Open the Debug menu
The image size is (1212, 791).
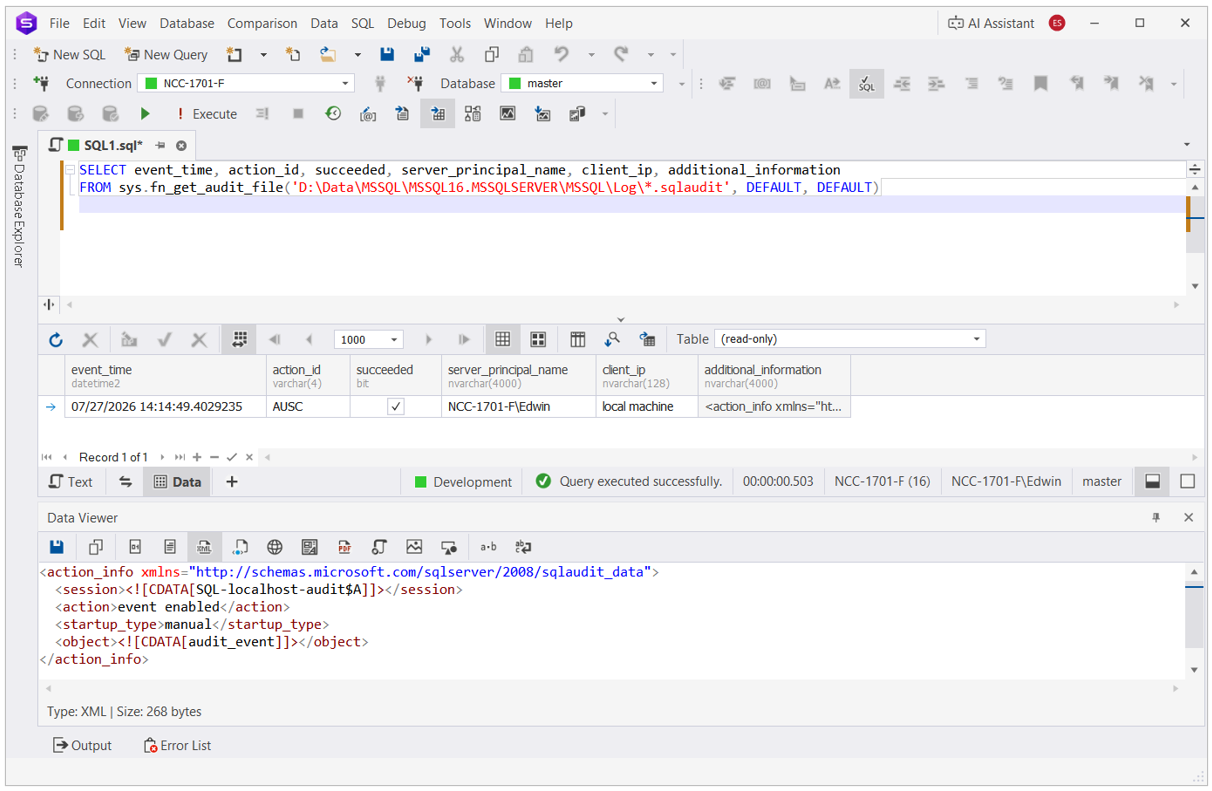[406, 23]
